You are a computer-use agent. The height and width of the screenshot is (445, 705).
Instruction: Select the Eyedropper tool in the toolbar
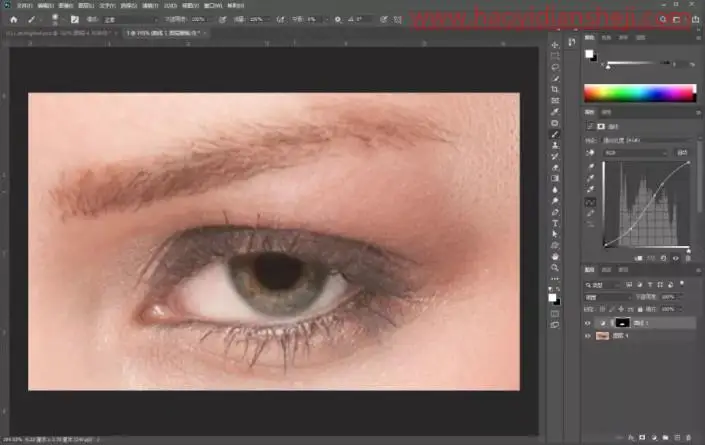[x=555, y=112]
